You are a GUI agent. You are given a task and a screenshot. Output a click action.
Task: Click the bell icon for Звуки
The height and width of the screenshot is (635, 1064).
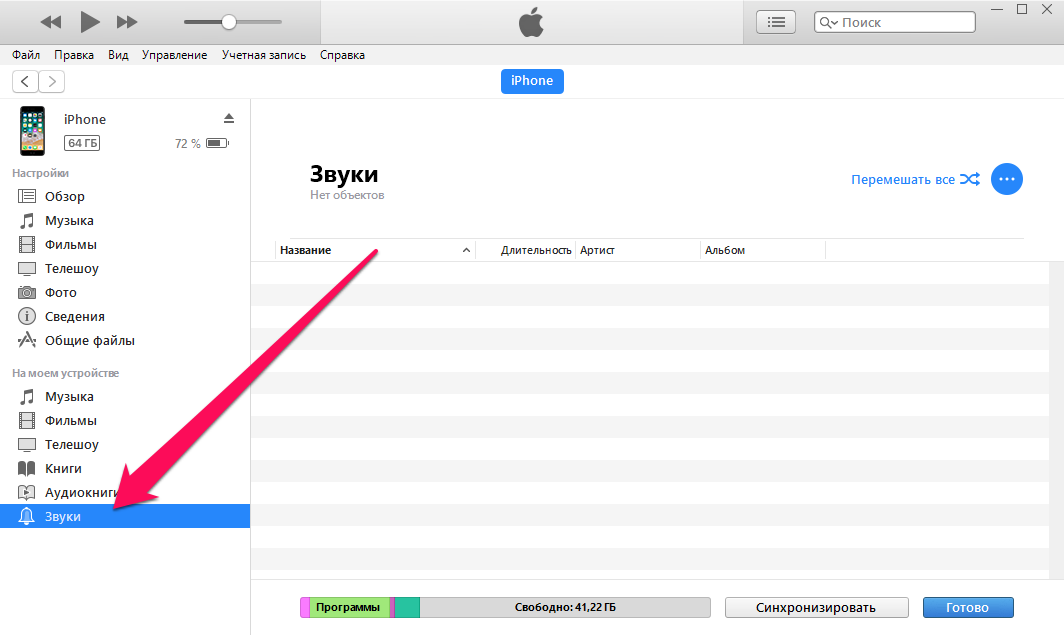click(26, 516)
